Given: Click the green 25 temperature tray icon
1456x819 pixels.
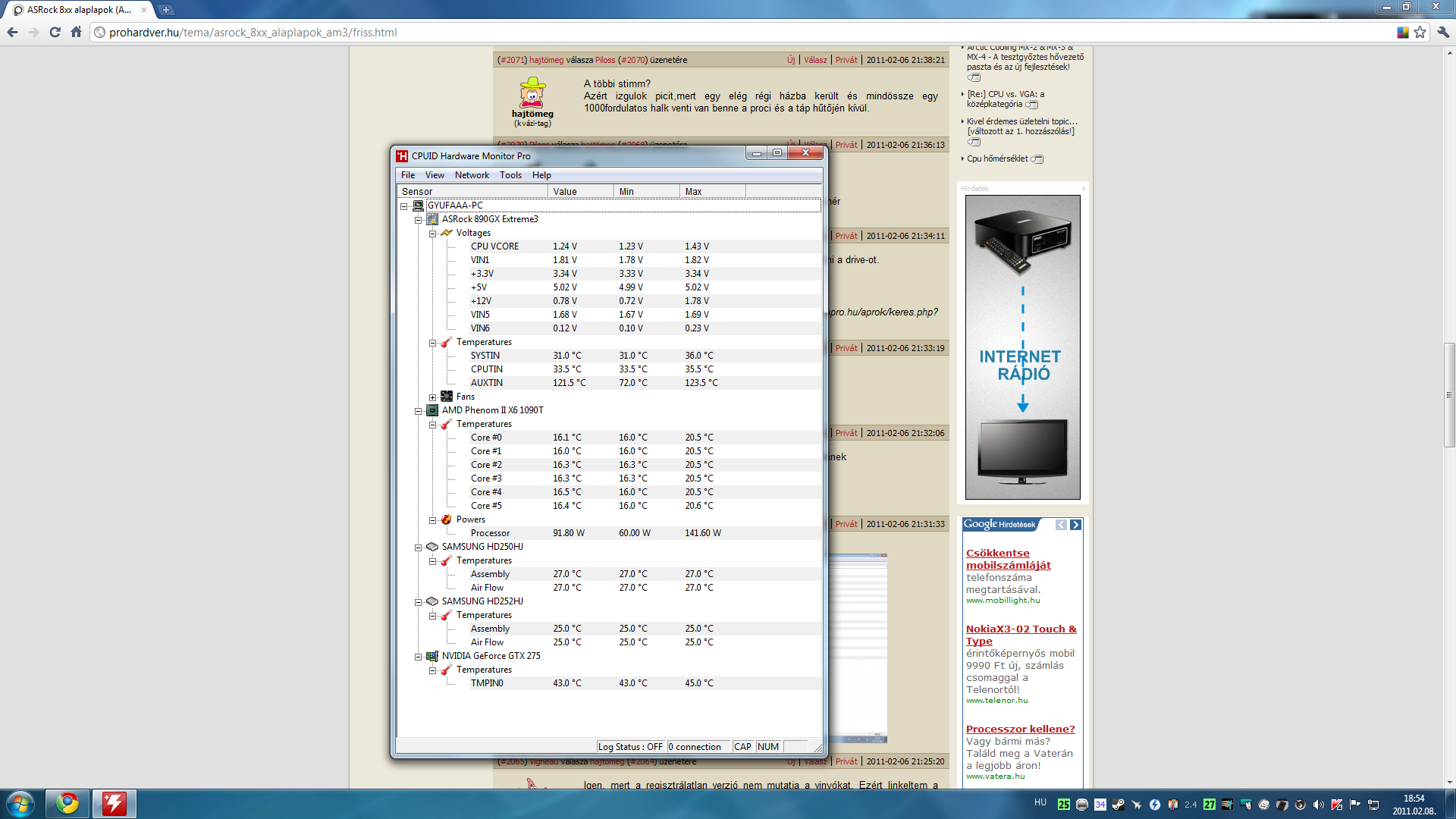Looking at the screenshot, I should (x=1064, y=805).
